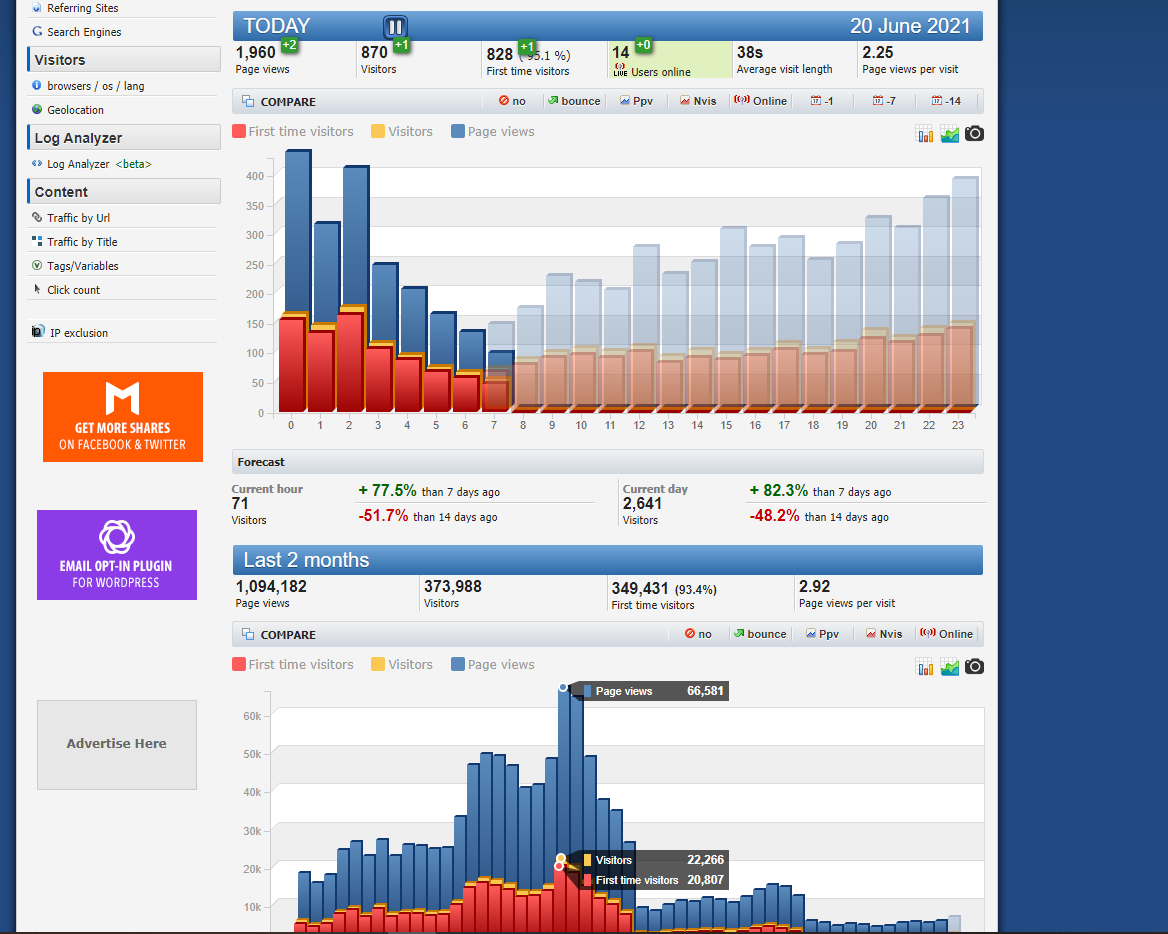Open Traffic by Url report
Viewport: 1168px width, 934px height.
(78, 218)
